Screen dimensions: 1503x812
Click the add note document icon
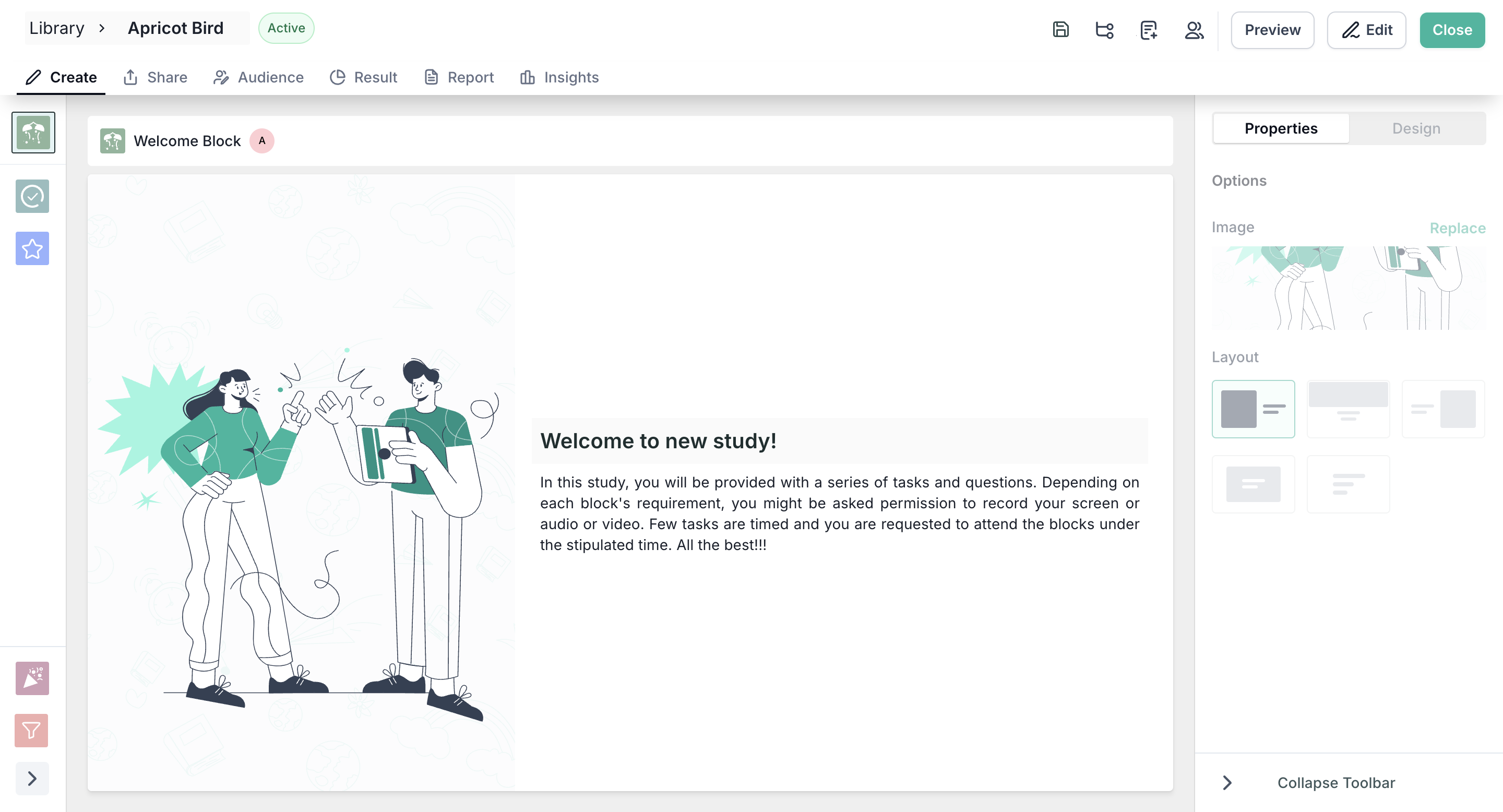tap(1148, 30)
